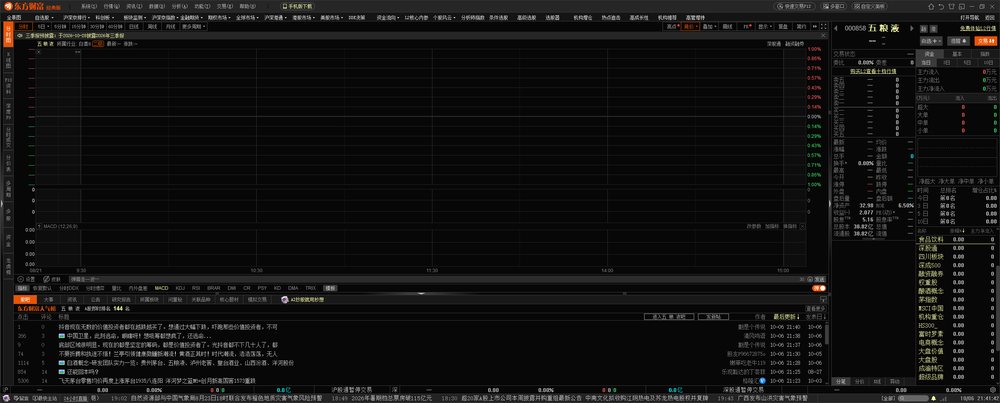Open the AI assistant avatar icon

(x=285, y=298)
